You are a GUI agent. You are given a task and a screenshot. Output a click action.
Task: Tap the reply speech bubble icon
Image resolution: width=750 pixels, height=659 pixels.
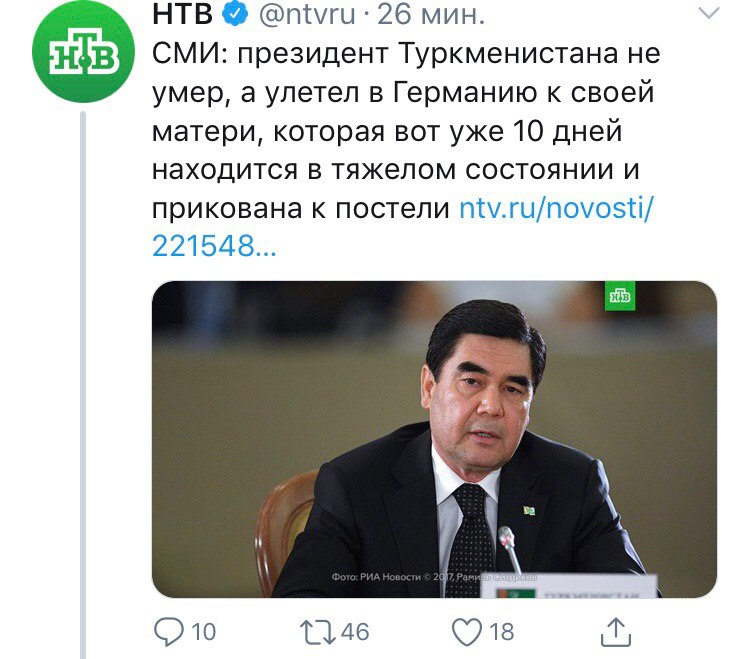[x=168, y=632]
